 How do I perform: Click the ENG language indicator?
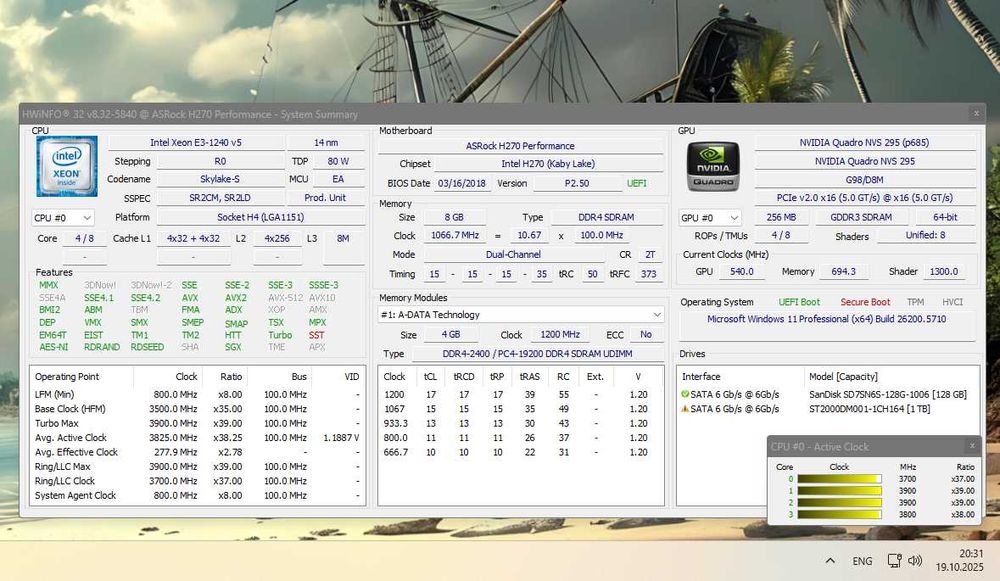(862, 561)
